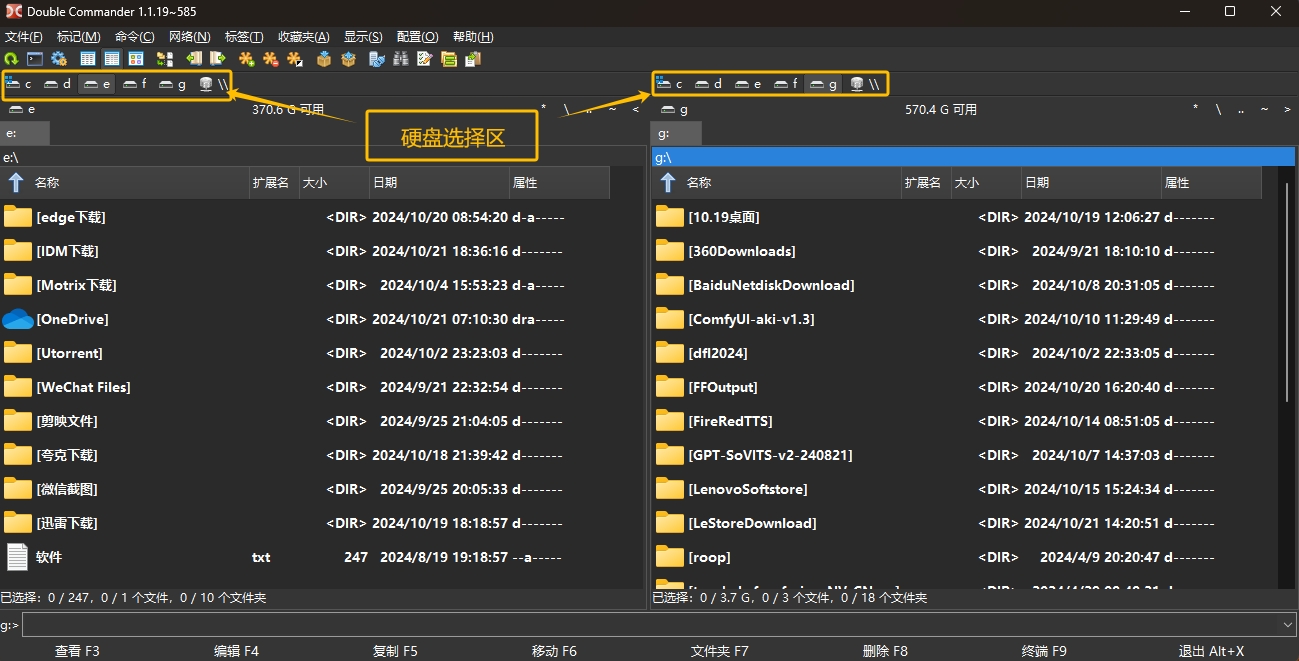The image size is (1299, 661).
Task: Open the 配置(O) menu
Action: pyautogui.click(x=417, y=37)
